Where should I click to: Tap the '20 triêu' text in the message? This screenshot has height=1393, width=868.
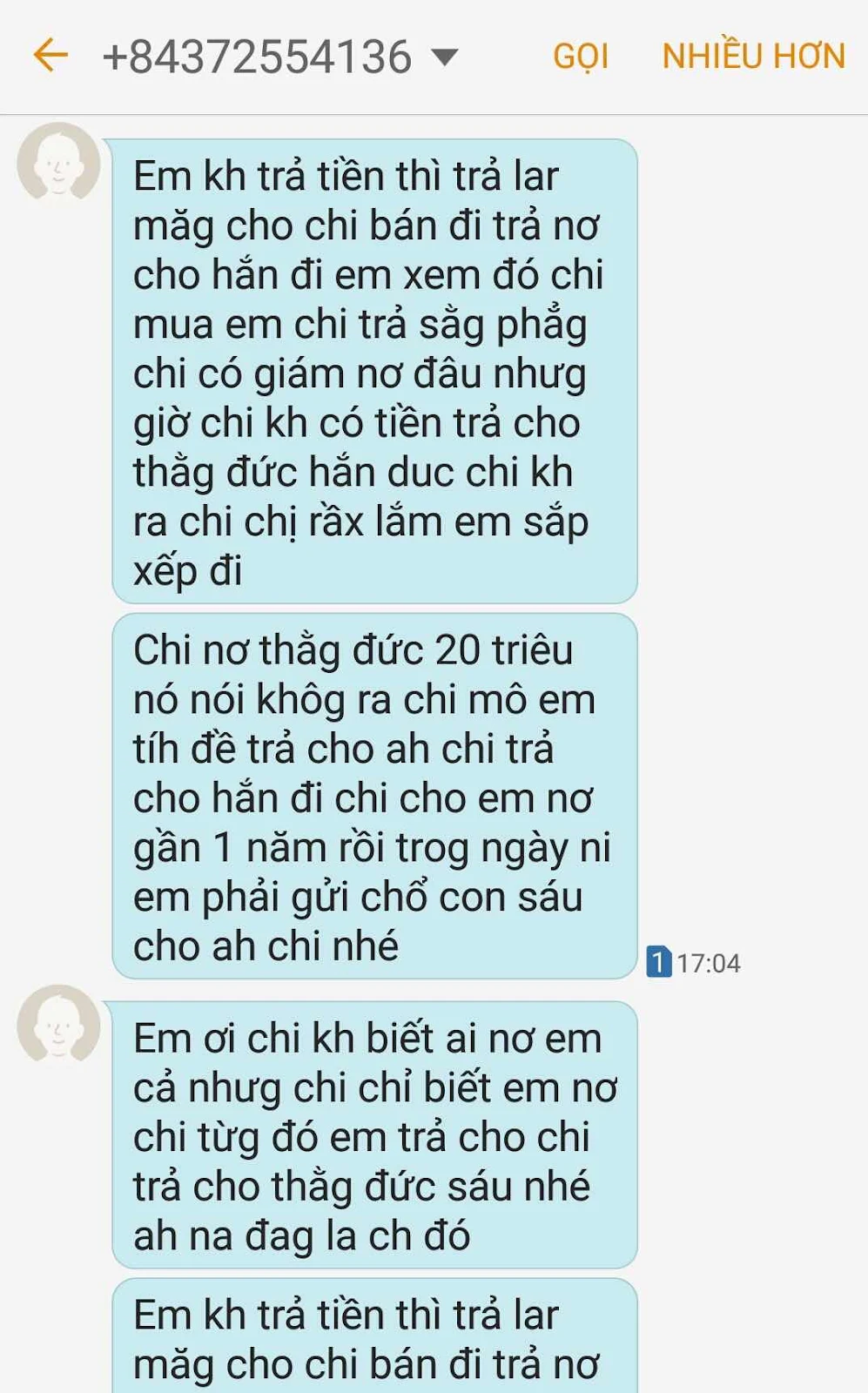(x=503, y=650)
